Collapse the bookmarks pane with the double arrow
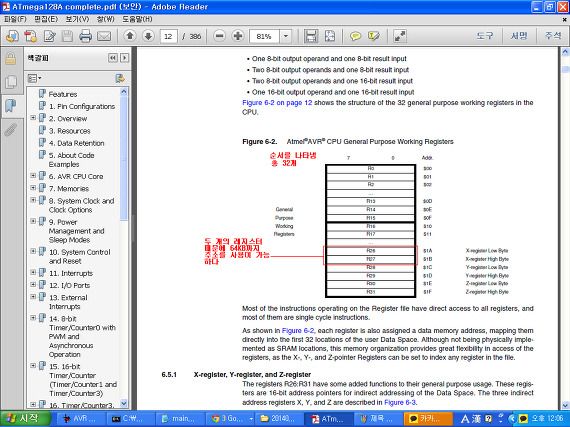This screenshot has width=570, height=427. 113,58
